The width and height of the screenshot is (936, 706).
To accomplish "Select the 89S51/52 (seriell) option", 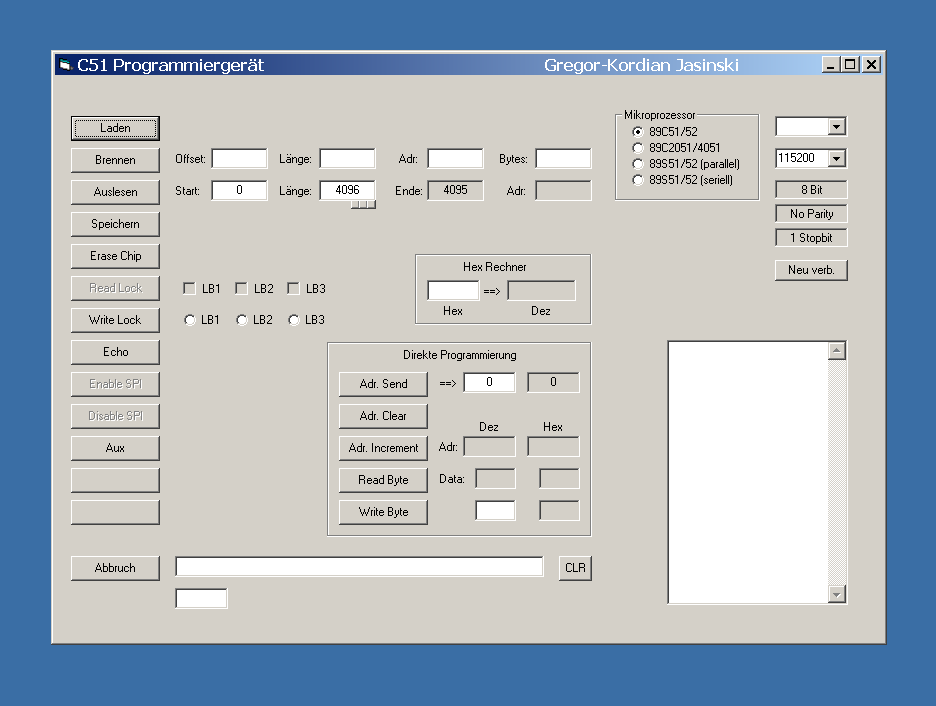I will (x=638, y=180).
